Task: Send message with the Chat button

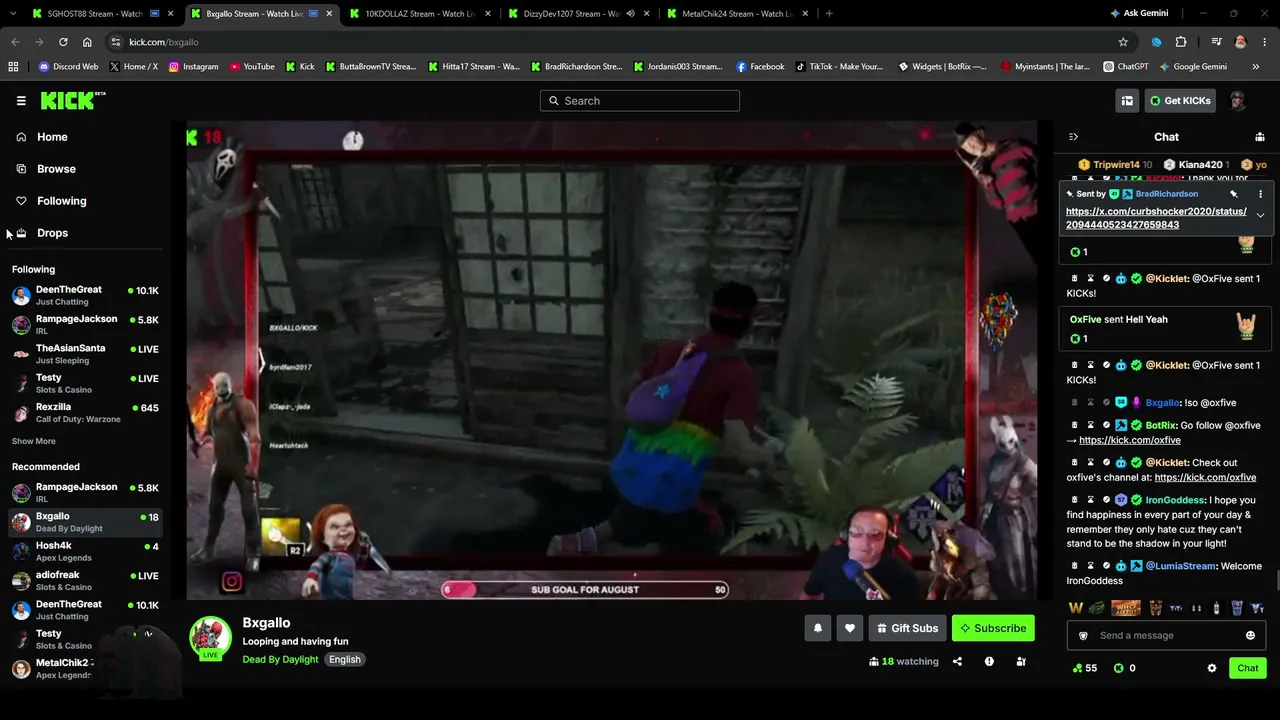Action: pyautogui.click(x=1248, y=668)
